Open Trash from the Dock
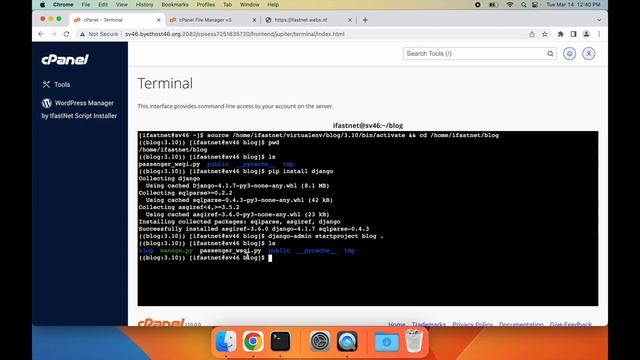 pyautogui.click(x=414, y=341)
